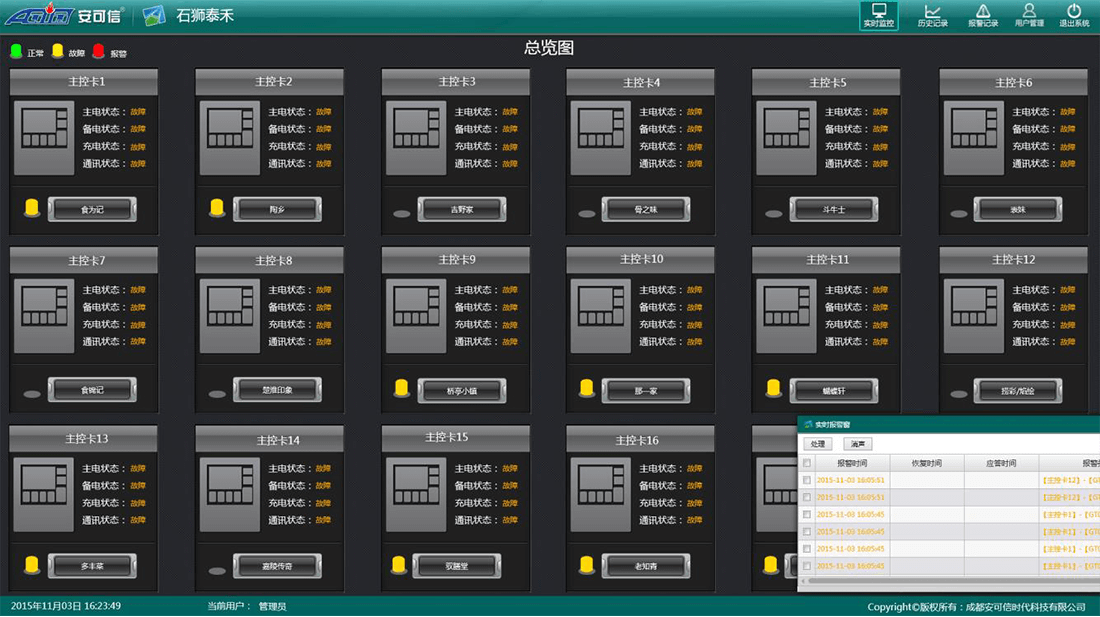
Task: Open the 历史记录 chart icon
Action: tap(932, 15)
